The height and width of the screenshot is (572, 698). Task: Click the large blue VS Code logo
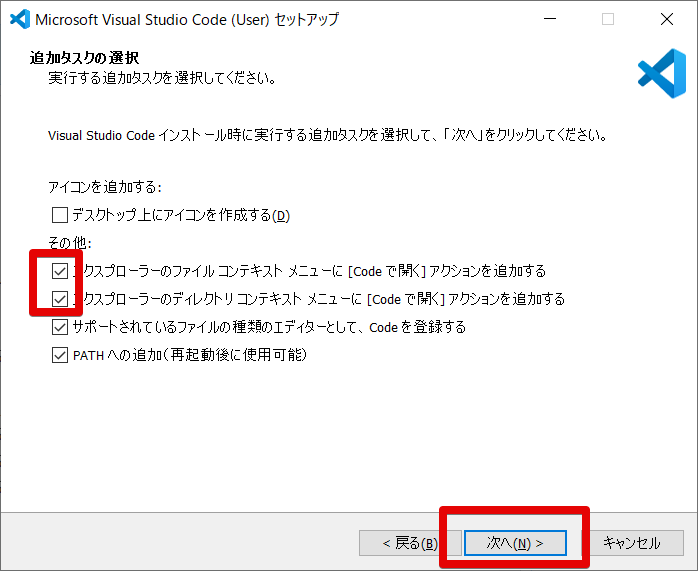[661, 73]
